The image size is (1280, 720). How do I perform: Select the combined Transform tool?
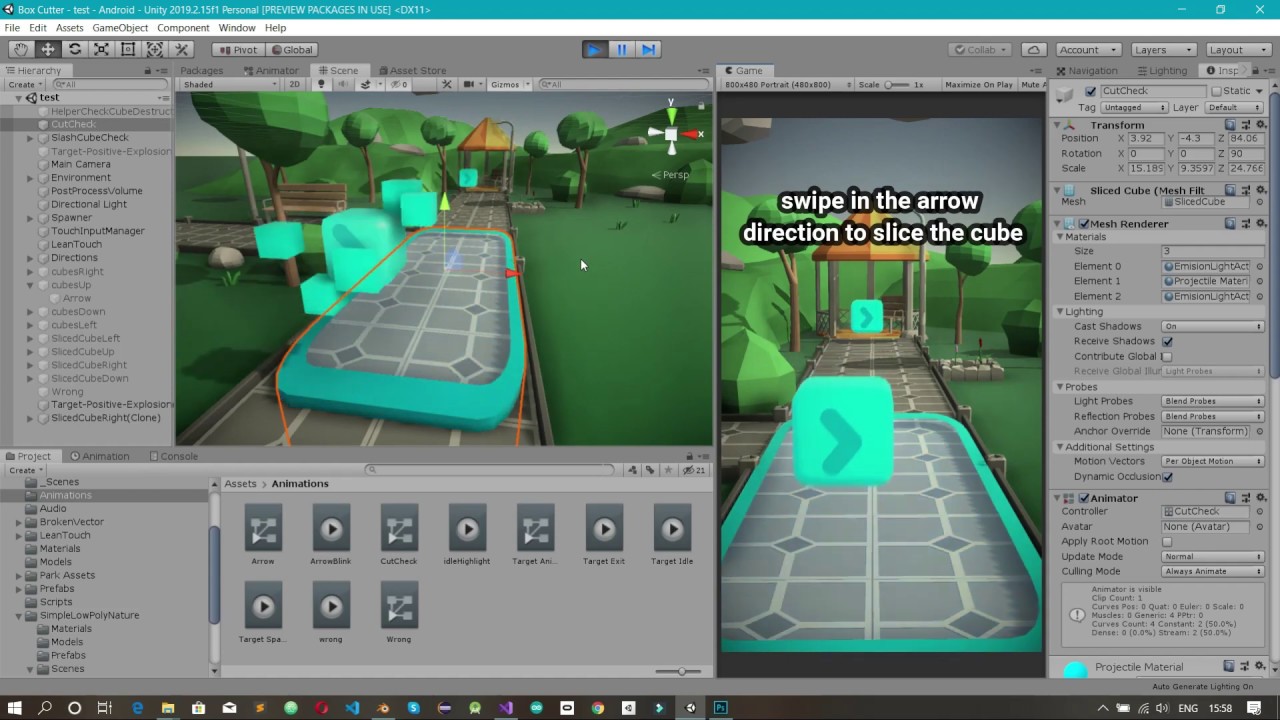click(155, 49)
